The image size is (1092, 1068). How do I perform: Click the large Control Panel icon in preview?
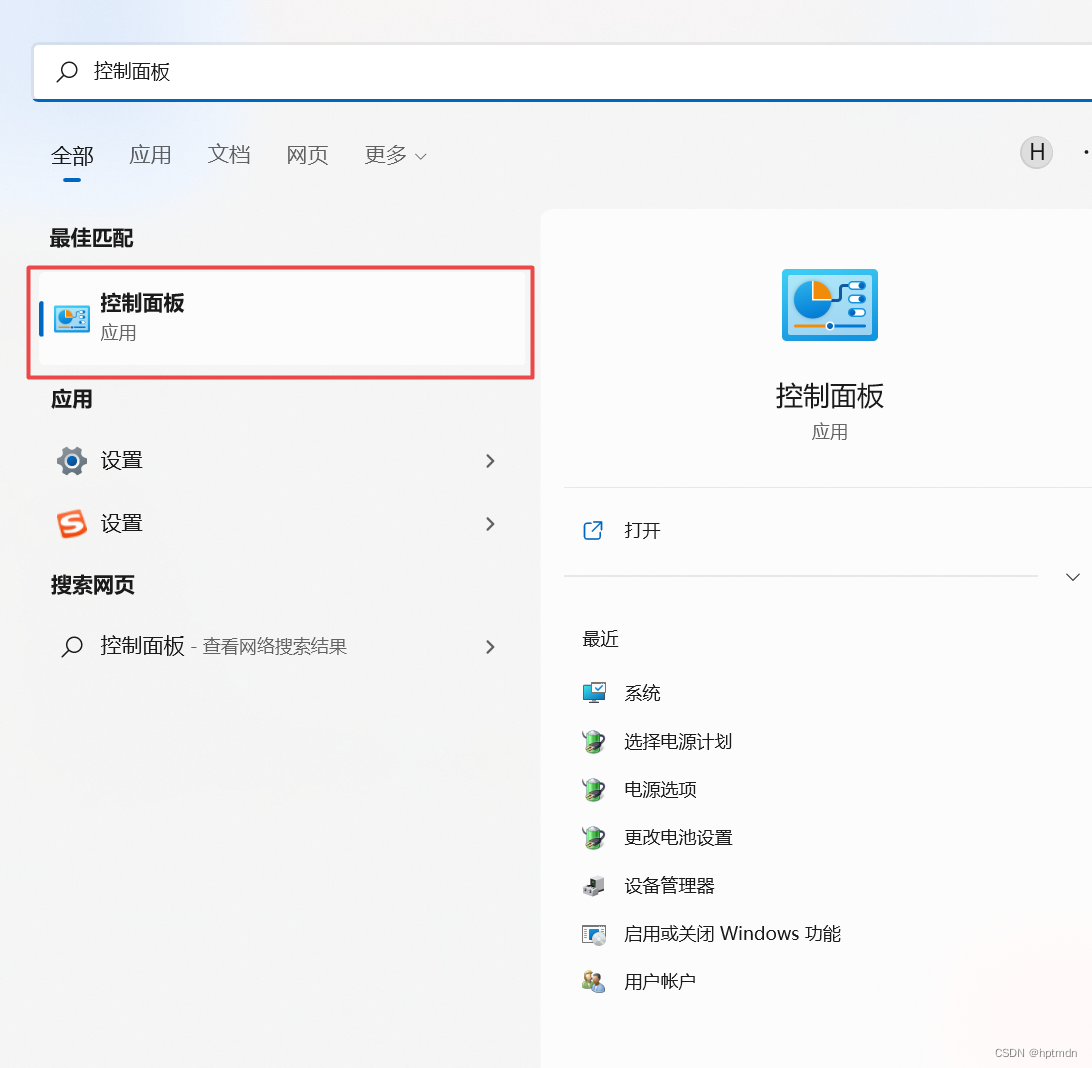[x=829, y=305]
